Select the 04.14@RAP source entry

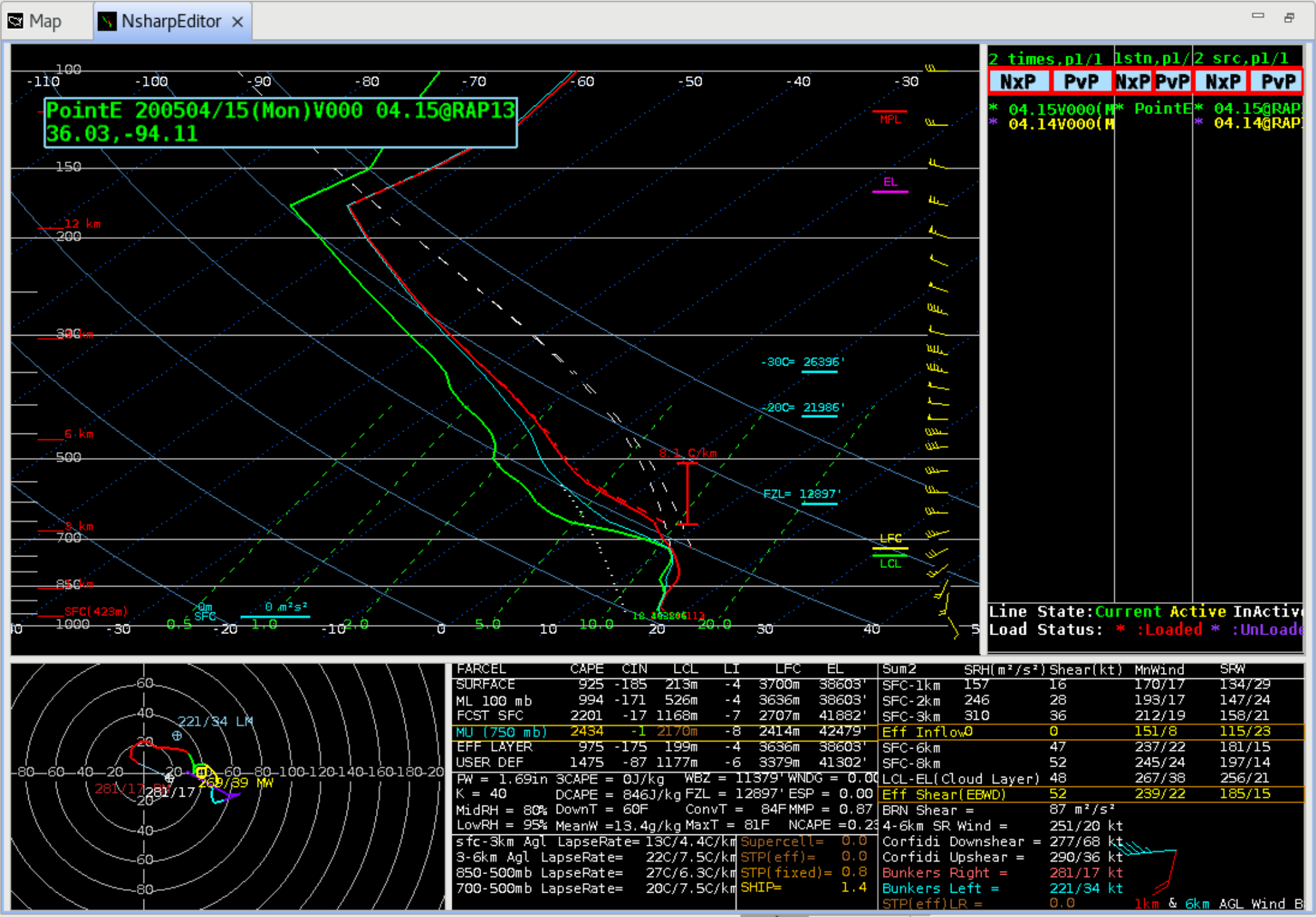point(1248,123)
